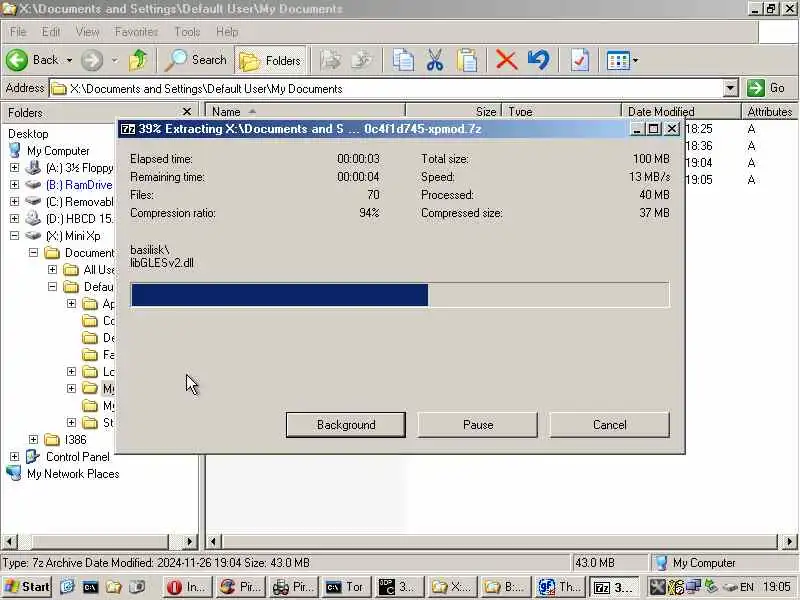Sort by the Size column header
Screen dimensions: 800x600
[454, 111]
